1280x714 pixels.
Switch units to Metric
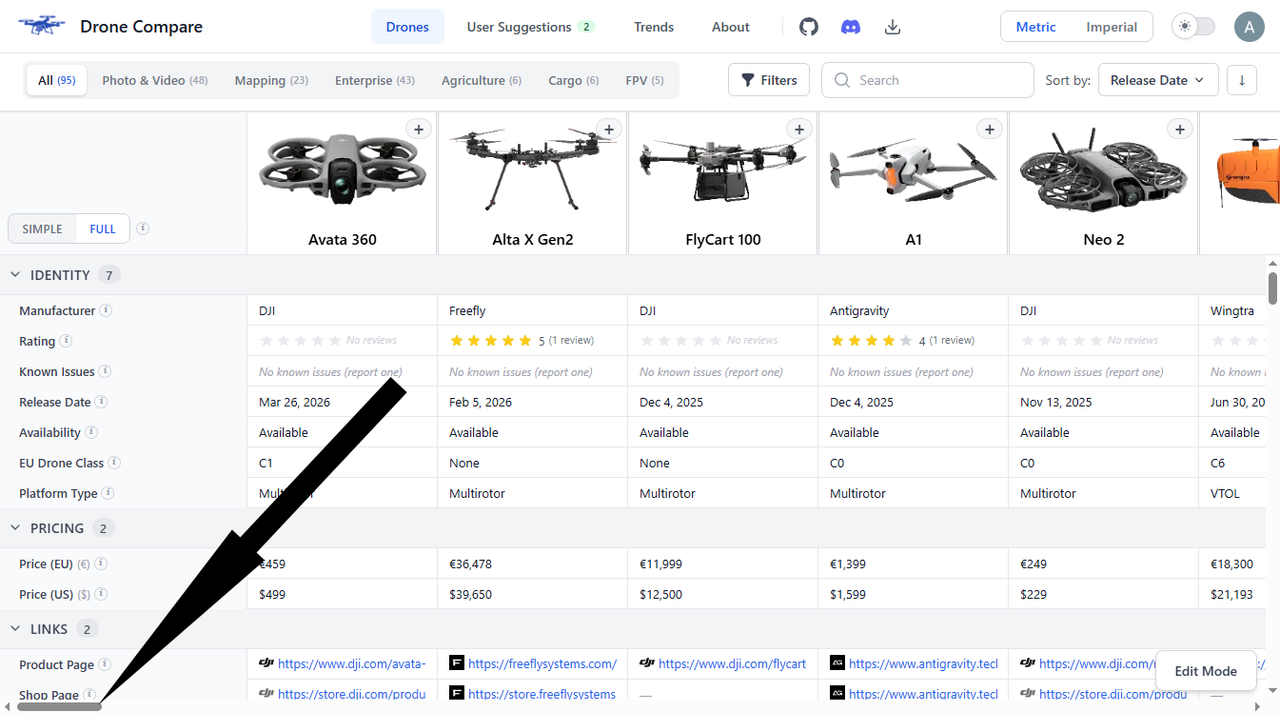1035,27
